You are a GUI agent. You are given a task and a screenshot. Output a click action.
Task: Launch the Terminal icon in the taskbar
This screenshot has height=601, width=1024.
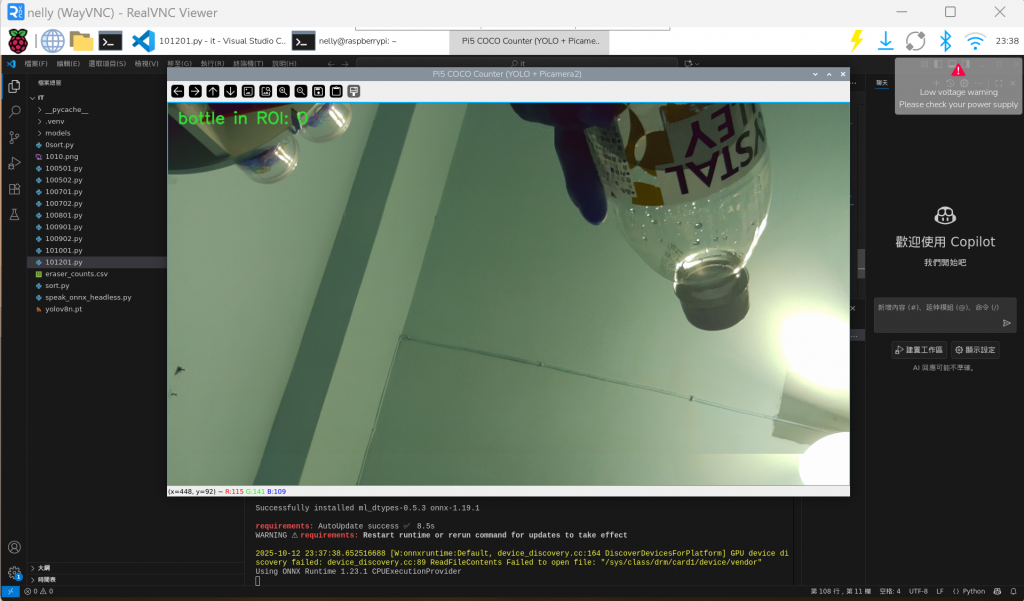(110, 41)
